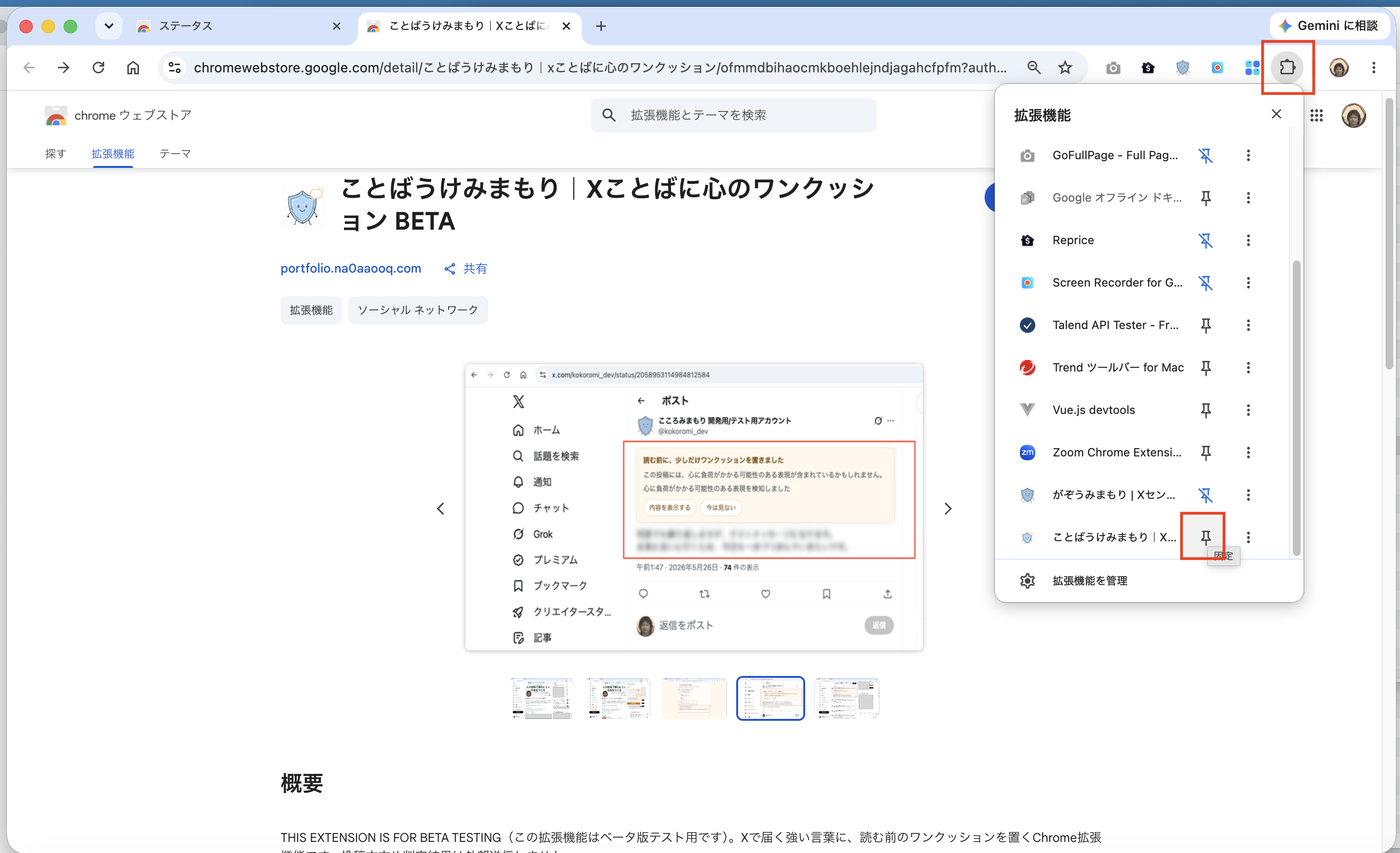Close the ステータス tab
This screenshot has height=853, width=1400.
click(x=336, y=26)
